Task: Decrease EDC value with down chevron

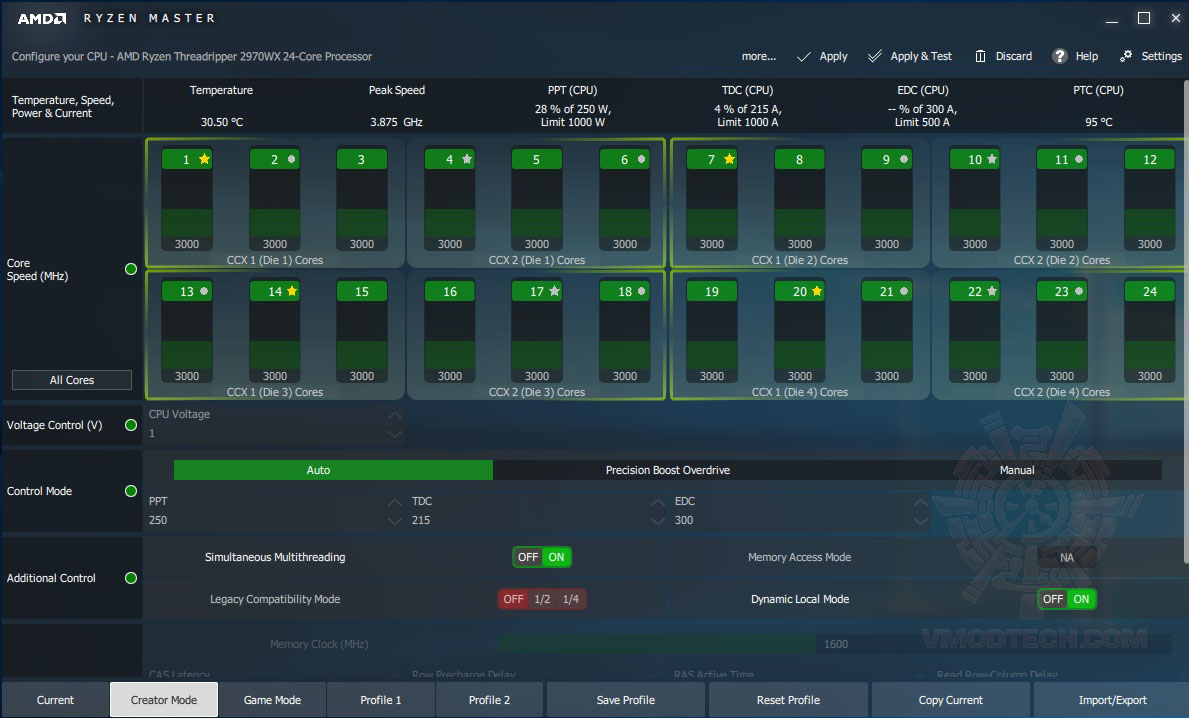Action: pos(921,521)
